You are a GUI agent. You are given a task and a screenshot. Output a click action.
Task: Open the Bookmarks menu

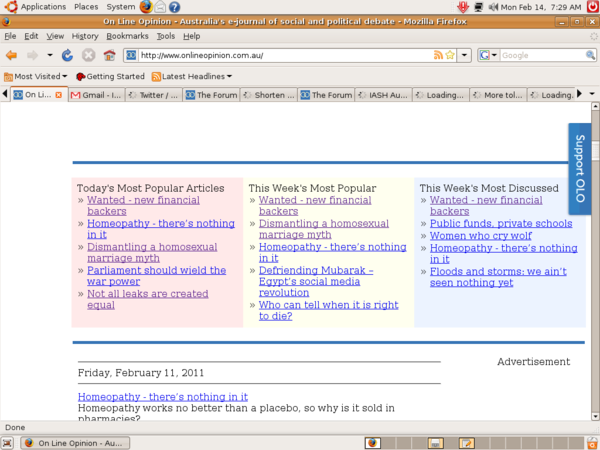(127, 36)
